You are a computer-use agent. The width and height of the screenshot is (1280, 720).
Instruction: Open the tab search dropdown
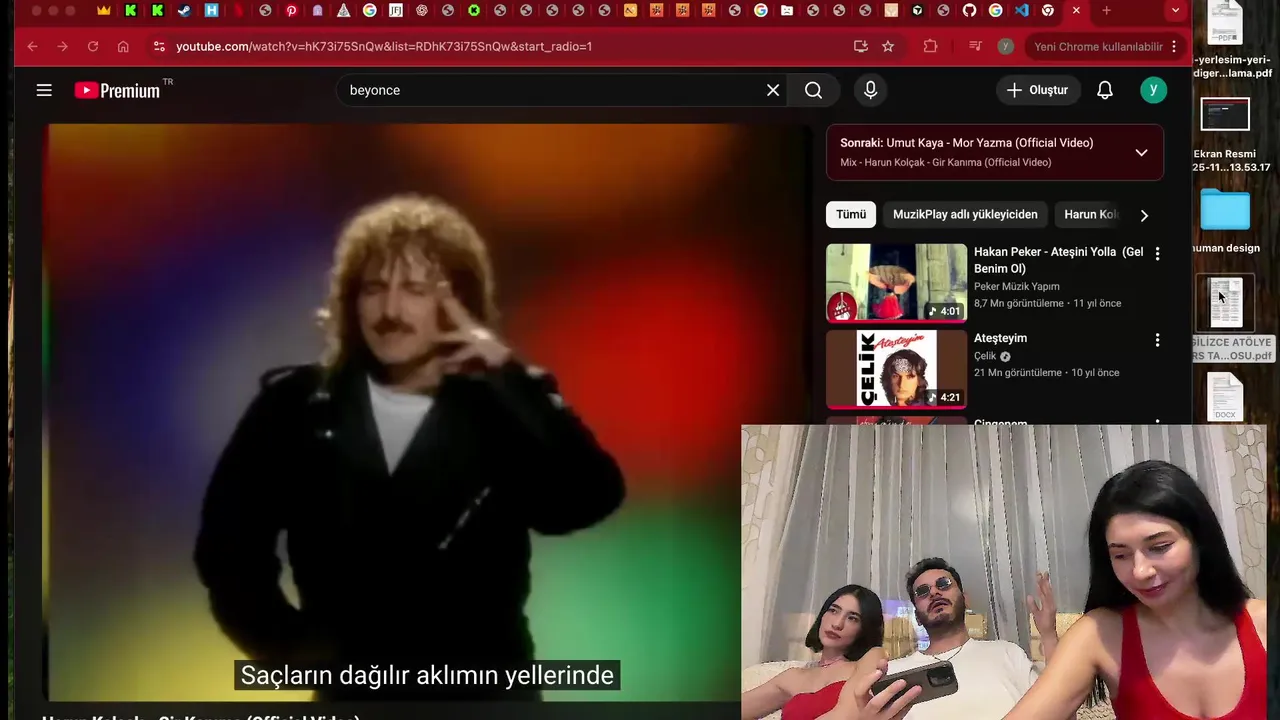click(x=1175, y=10)
